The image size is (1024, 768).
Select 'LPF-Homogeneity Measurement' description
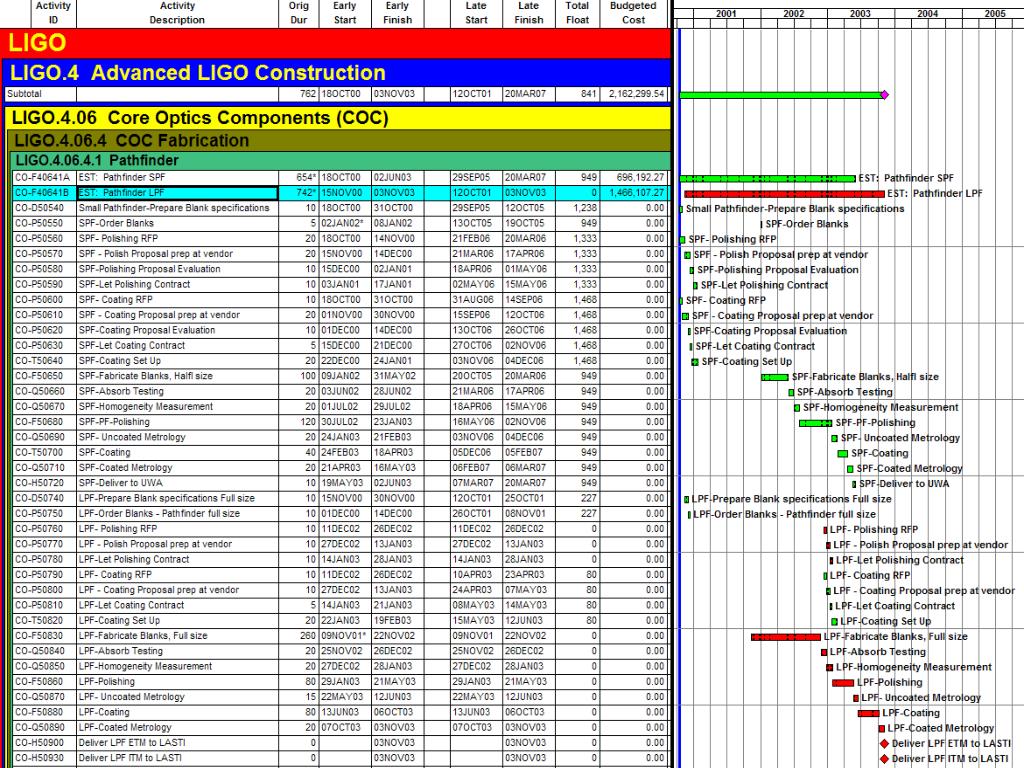tap(145, 666)
